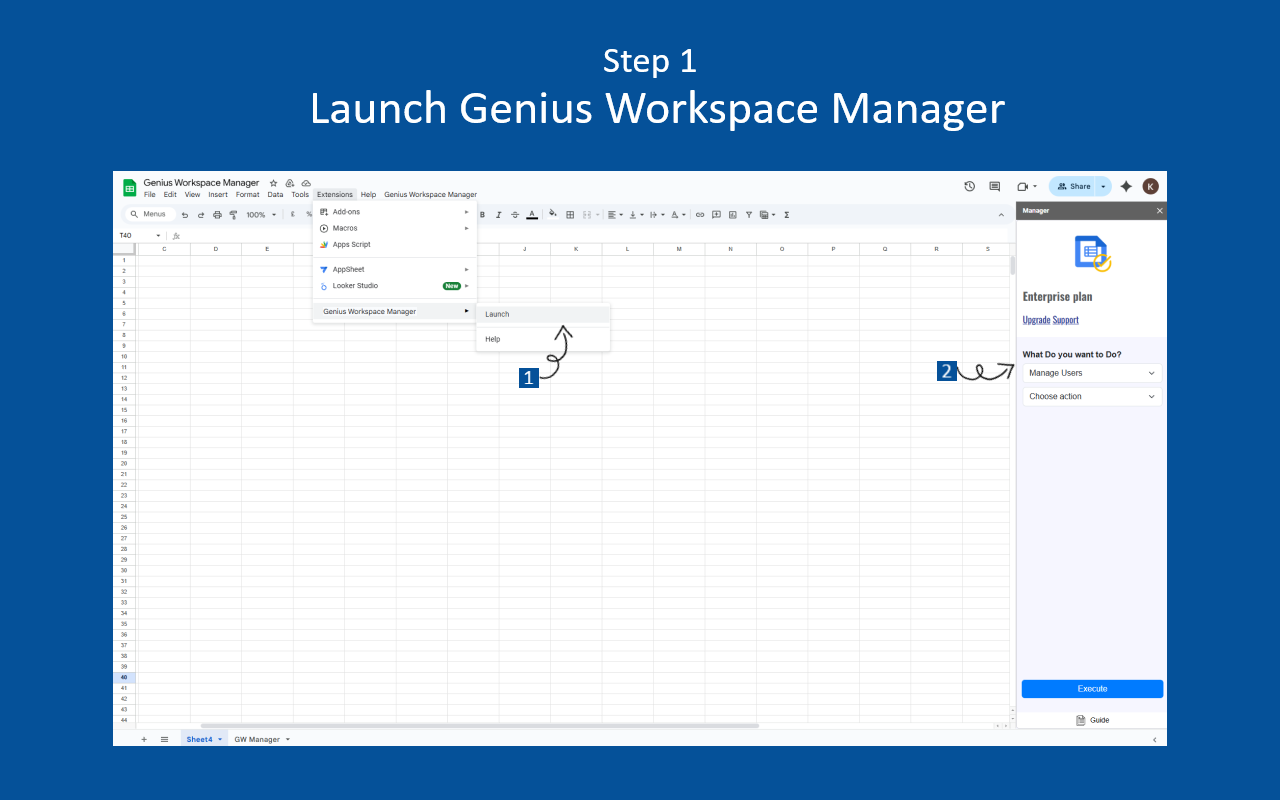Expand the Add-ons submenu
The height and width of the screenshot is (800, 1280).
(395, 212)
